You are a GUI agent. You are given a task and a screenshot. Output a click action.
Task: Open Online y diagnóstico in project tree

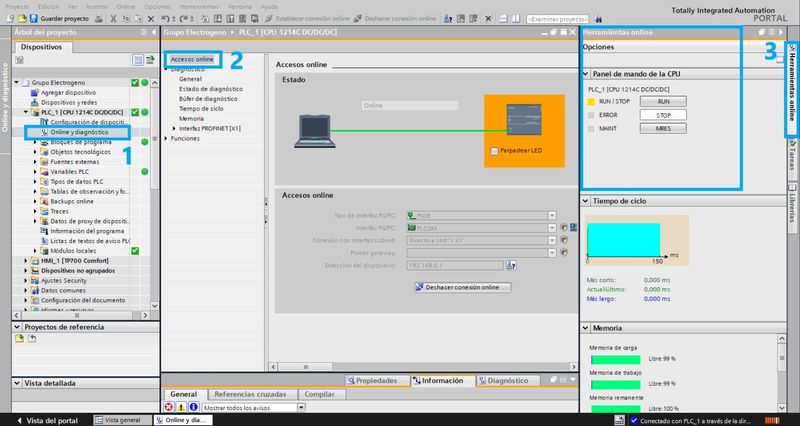pyautogui.click(x=79, y=132)
